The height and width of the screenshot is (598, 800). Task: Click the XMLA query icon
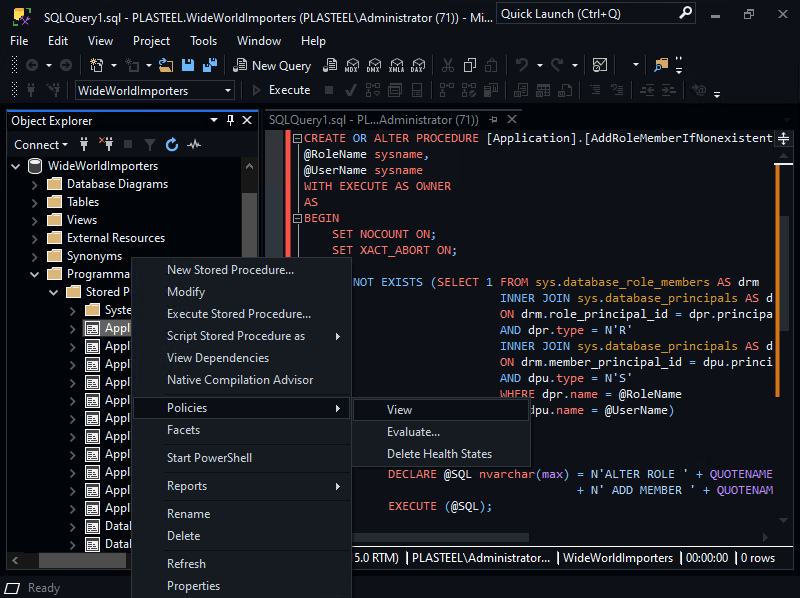point(396,65)
